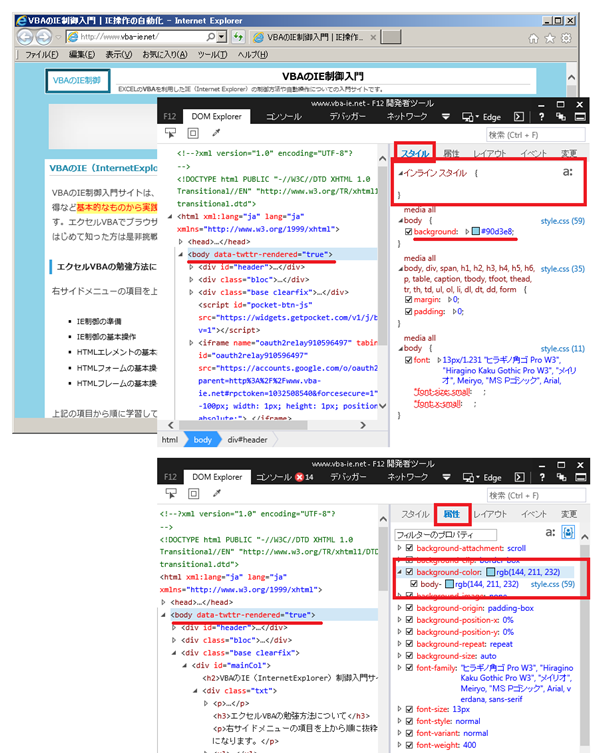Refresh the page in Internet Explorer
This screenshot has height=753, width=600.
tap(238, 36)
